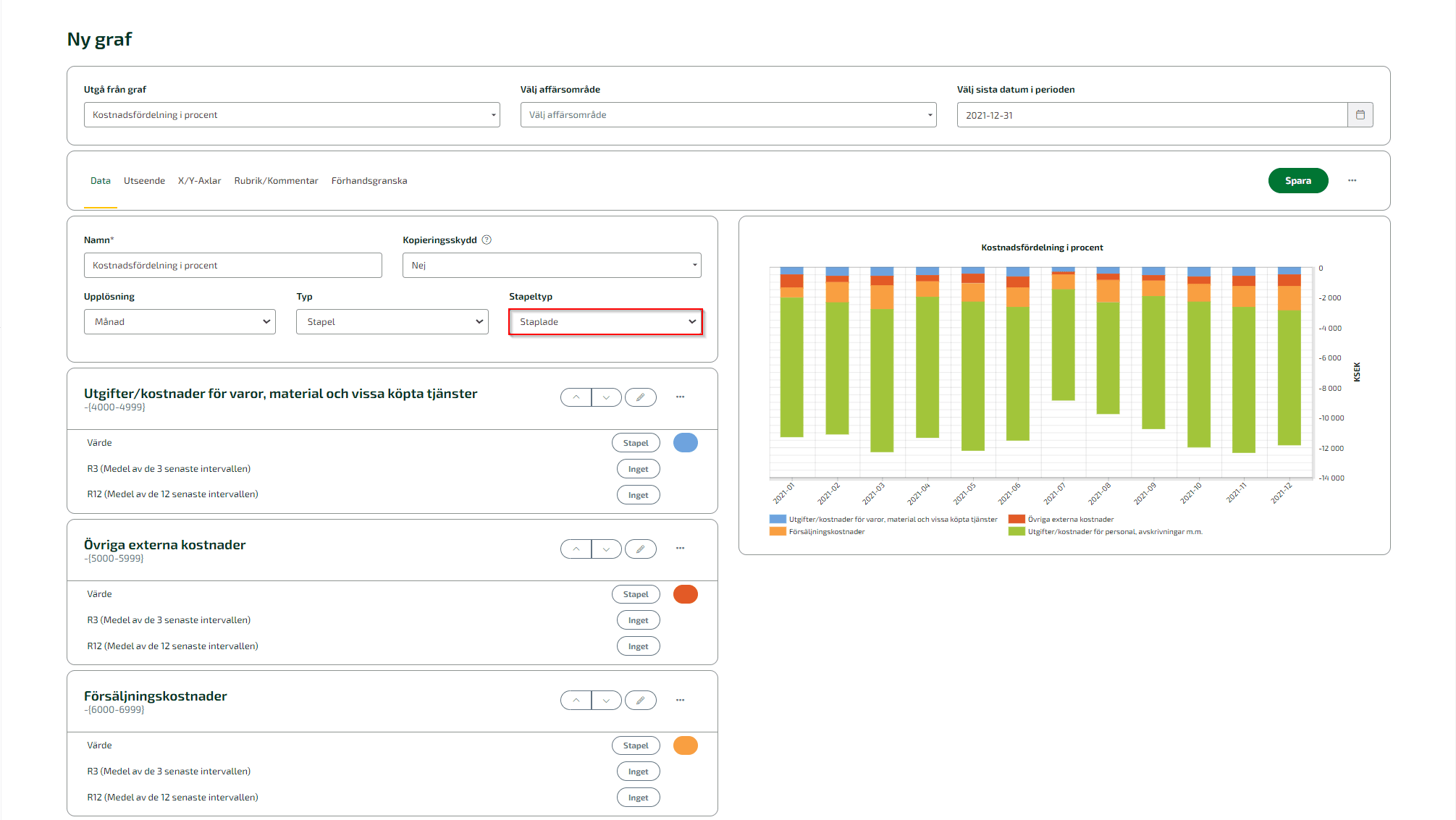Move Försäljningskostnader series up
Viewport: 1456px width, 820px height.
pos(576,700)
